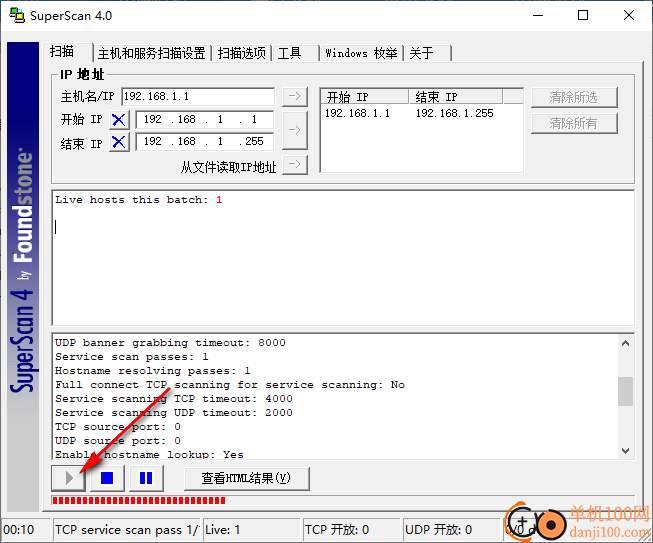Image resolution: width=653 pixels, height=543 pixels.
Task: Open the 扫描选项 tab
Action: (242, 53)
